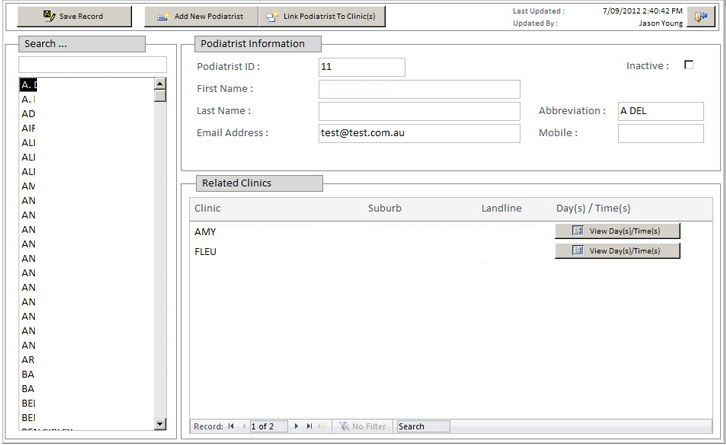Click into the First Name field

419,89
